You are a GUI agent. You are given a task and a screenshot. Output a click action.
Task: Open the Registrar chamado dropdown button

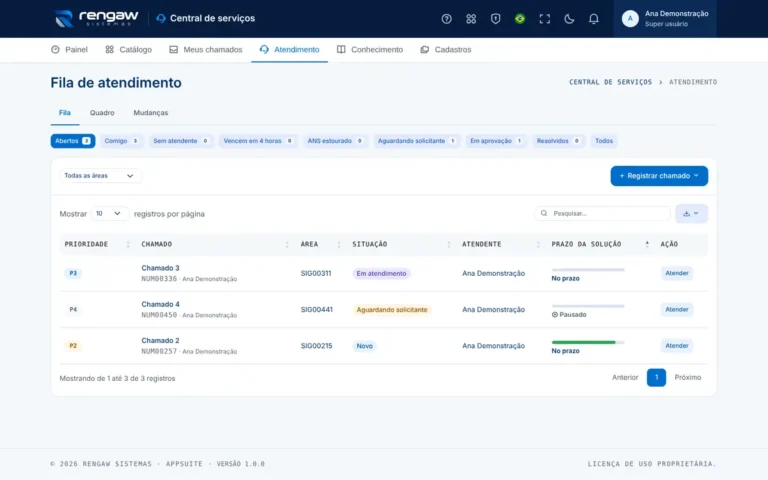[x=659, y=176]
